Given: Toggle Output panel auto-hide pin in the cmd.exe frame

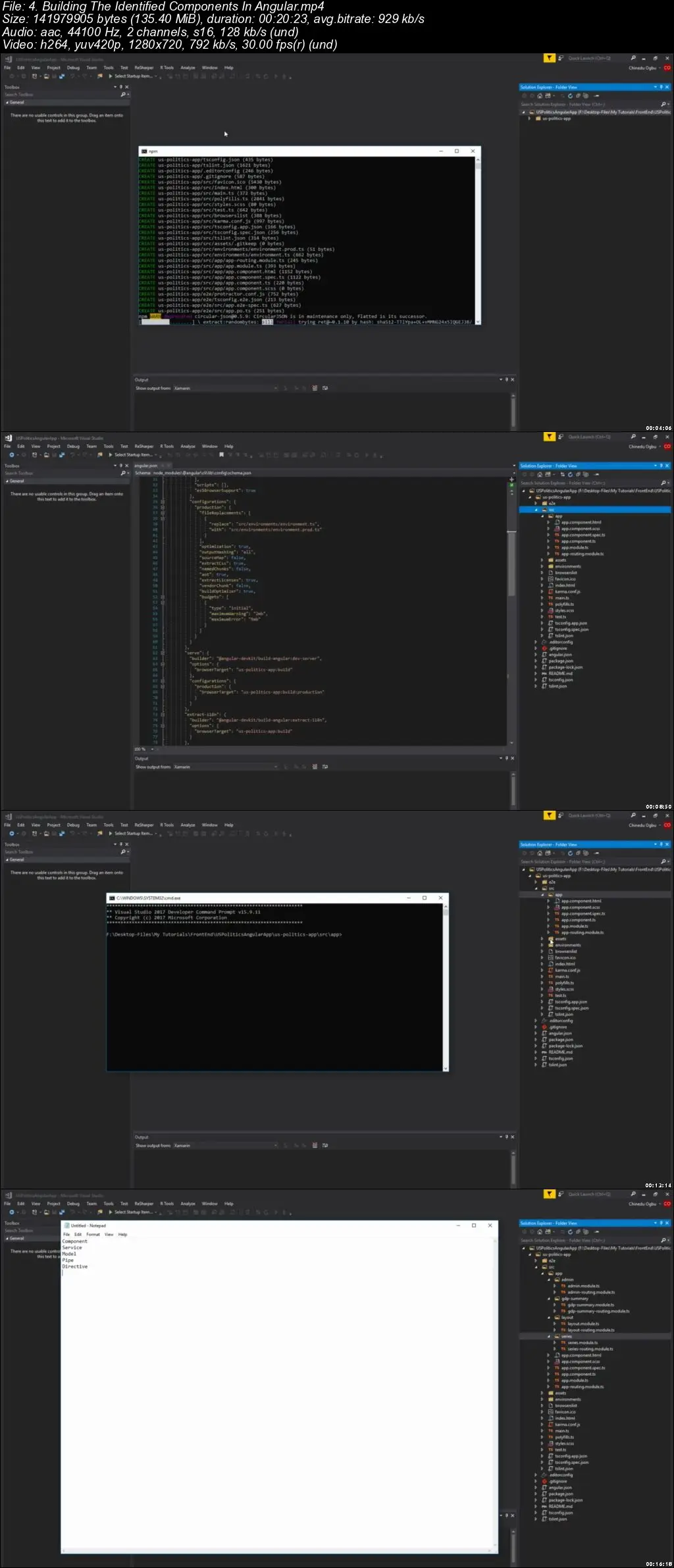Looking at the screenshot, I should (x=507, y=1137).
